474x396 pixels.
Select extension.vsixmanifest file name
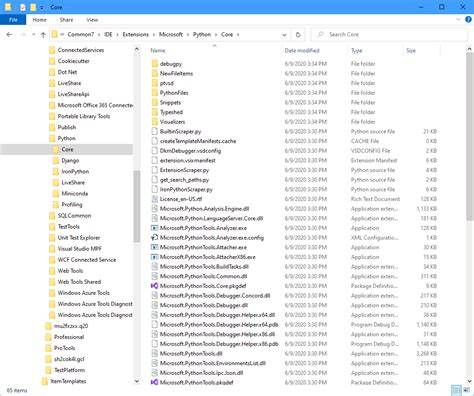click(188, 160)
